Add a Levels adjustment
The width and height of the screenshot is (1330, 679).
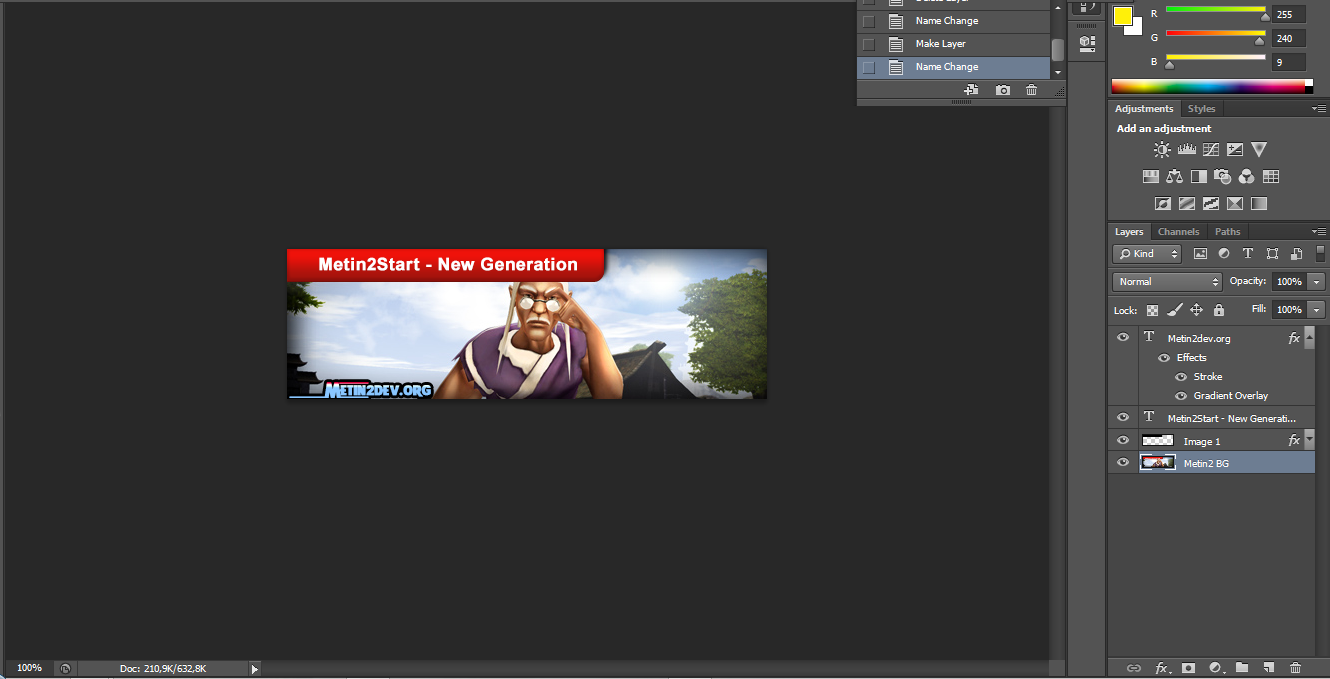click(1187, 149)
